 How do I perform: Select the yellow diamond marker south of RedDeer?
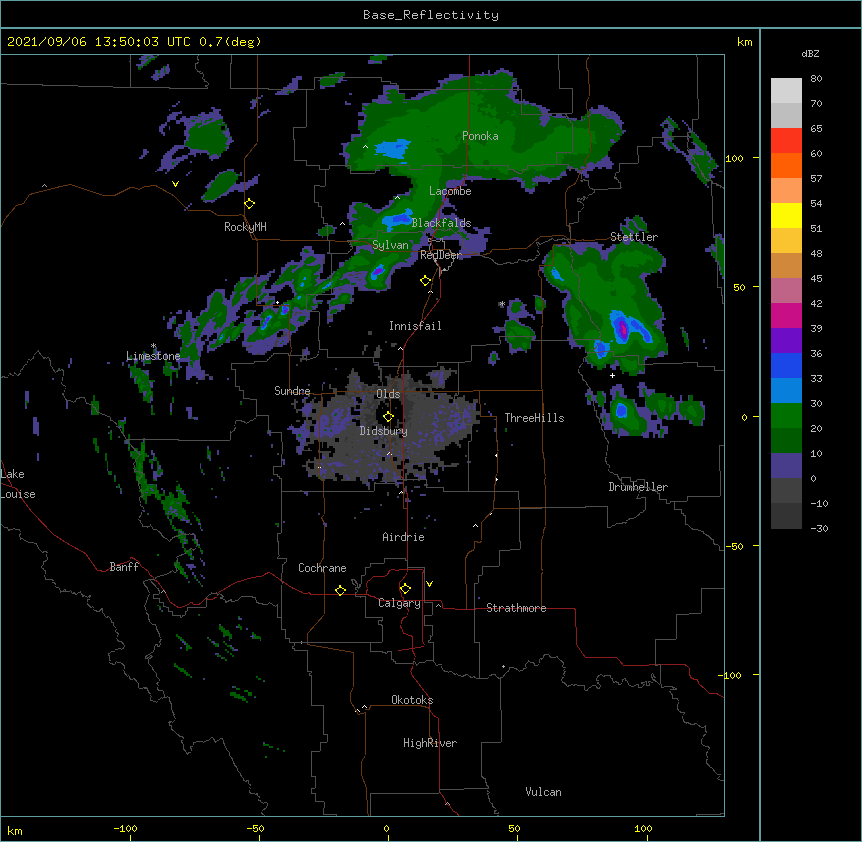click(x=425, y=281)
